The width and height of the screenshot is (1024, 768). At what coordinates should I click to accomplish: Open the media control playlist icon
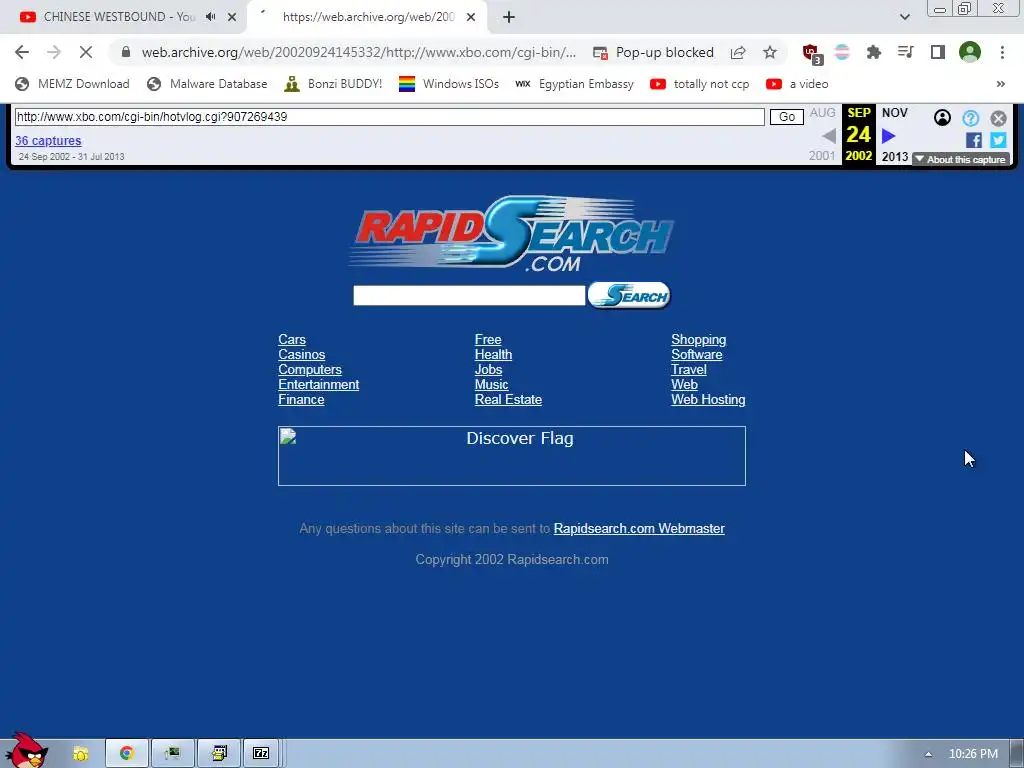[x=905, y=52]
